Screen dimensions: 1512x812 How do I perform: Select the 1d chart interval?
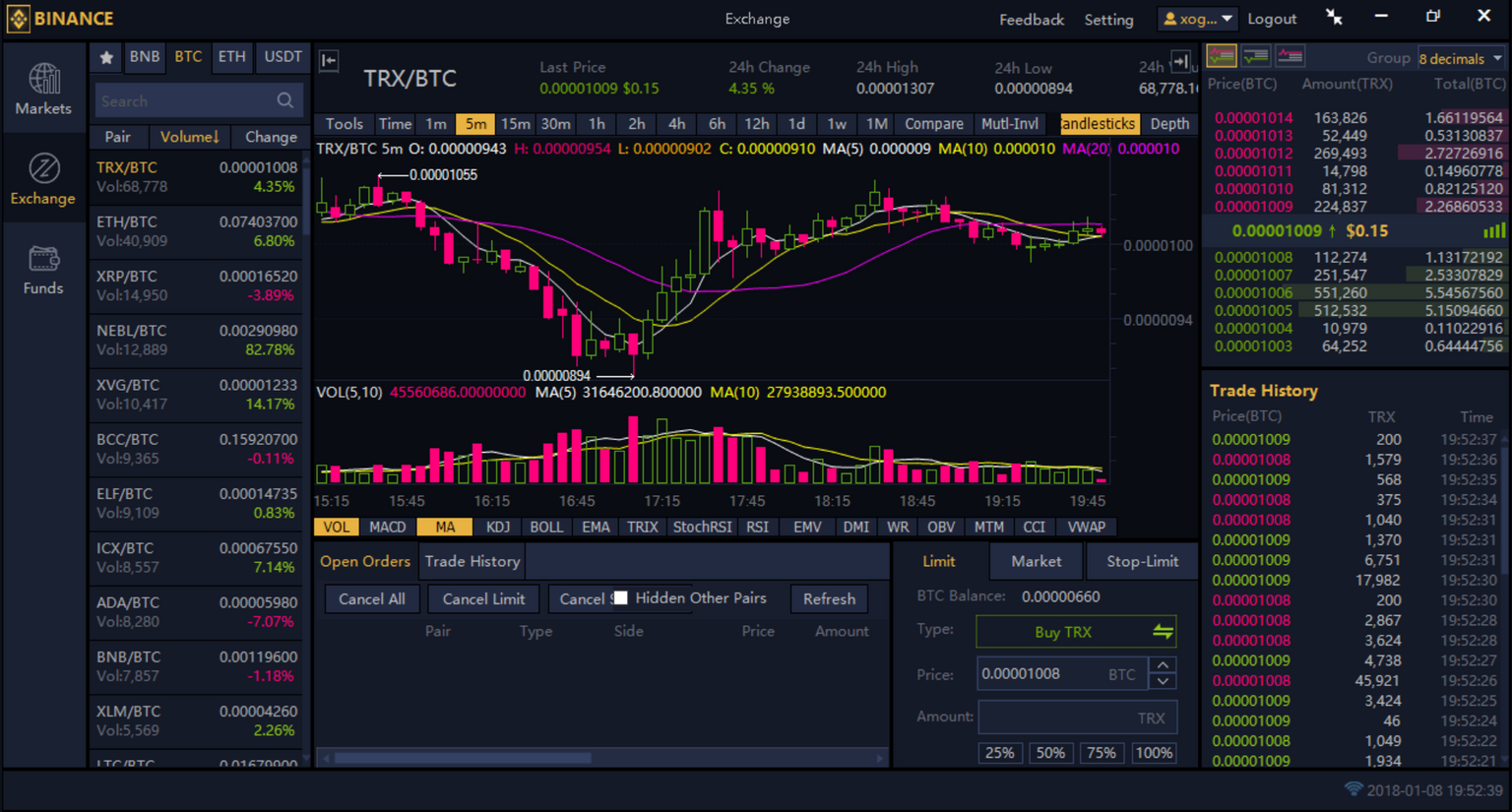click(796, 123)
